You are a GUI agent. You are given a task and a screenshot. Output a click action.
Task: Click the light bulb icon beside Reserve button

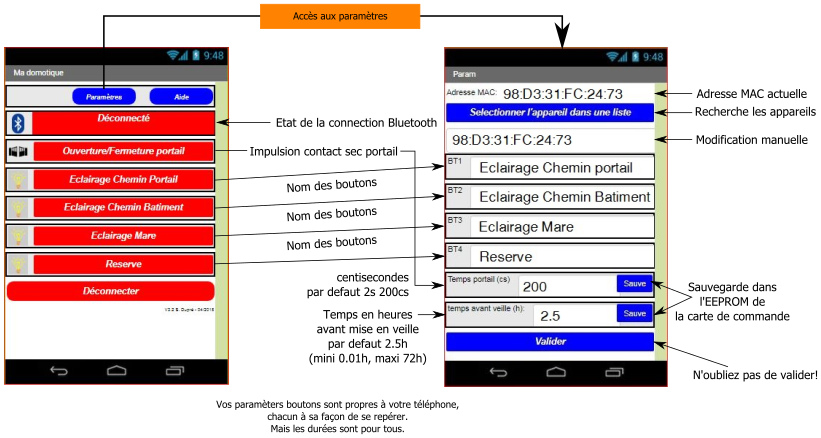pos(18,264)
